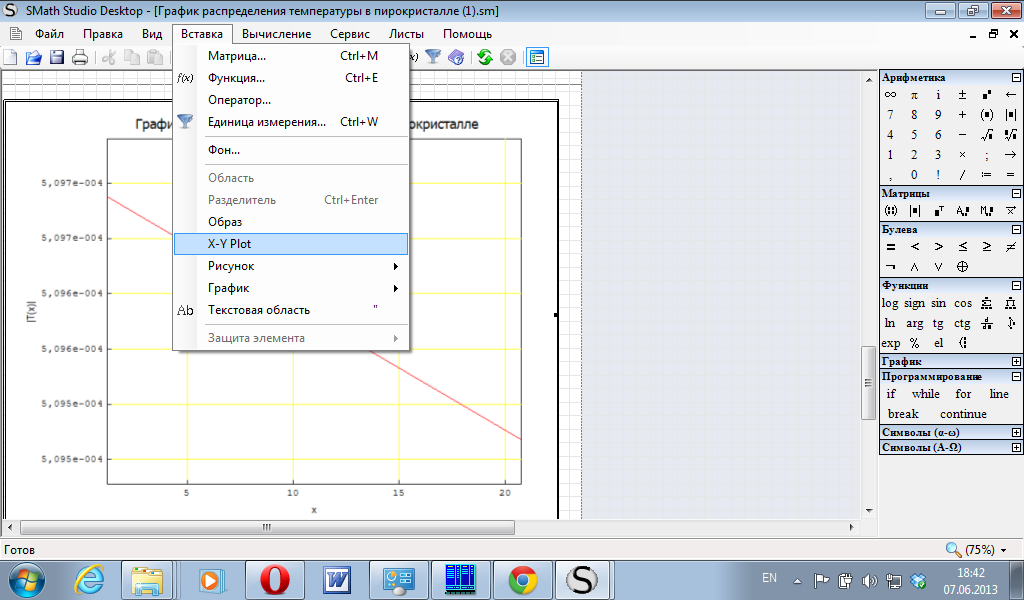Insert the pi constant from Arithmetic panel

[x=914, y=95]
